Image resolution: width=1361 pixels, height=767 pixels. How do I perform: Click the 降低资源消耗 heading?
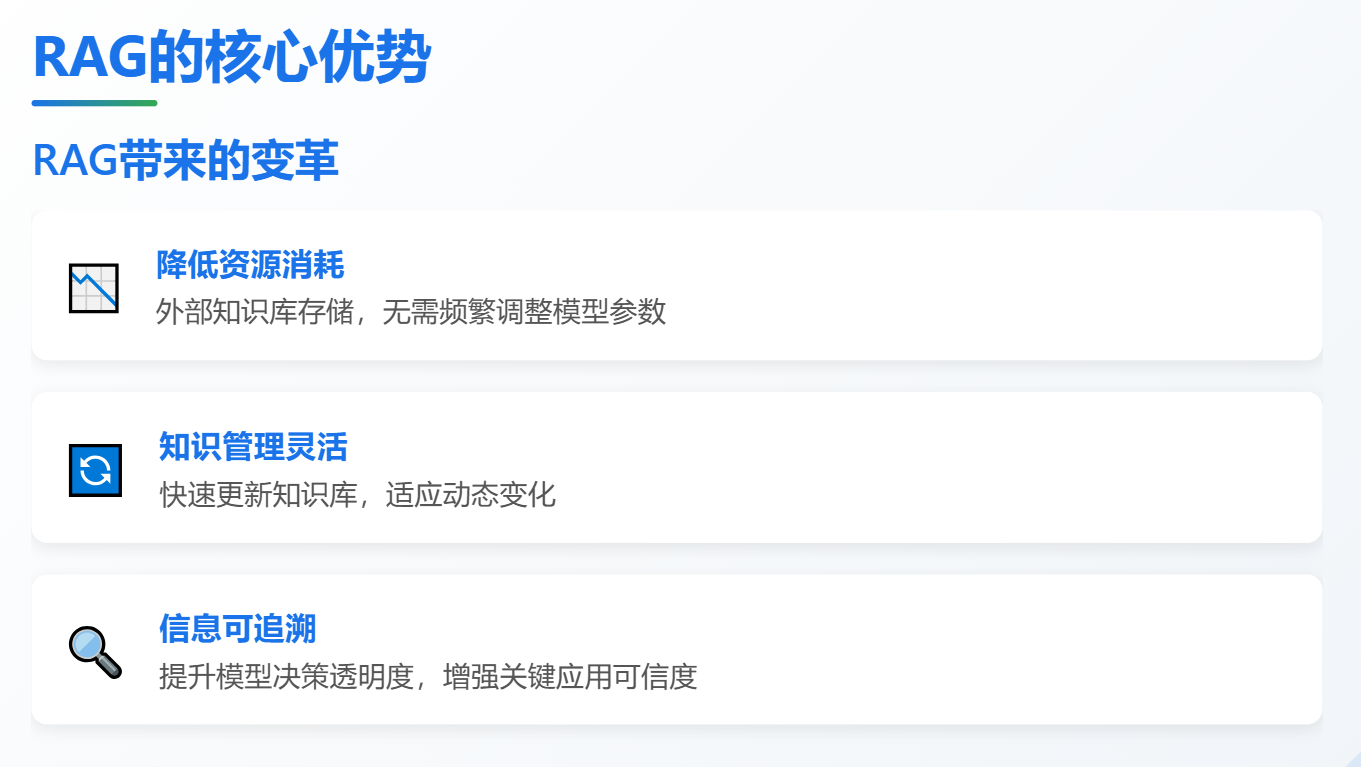click(x=250, y=265)
